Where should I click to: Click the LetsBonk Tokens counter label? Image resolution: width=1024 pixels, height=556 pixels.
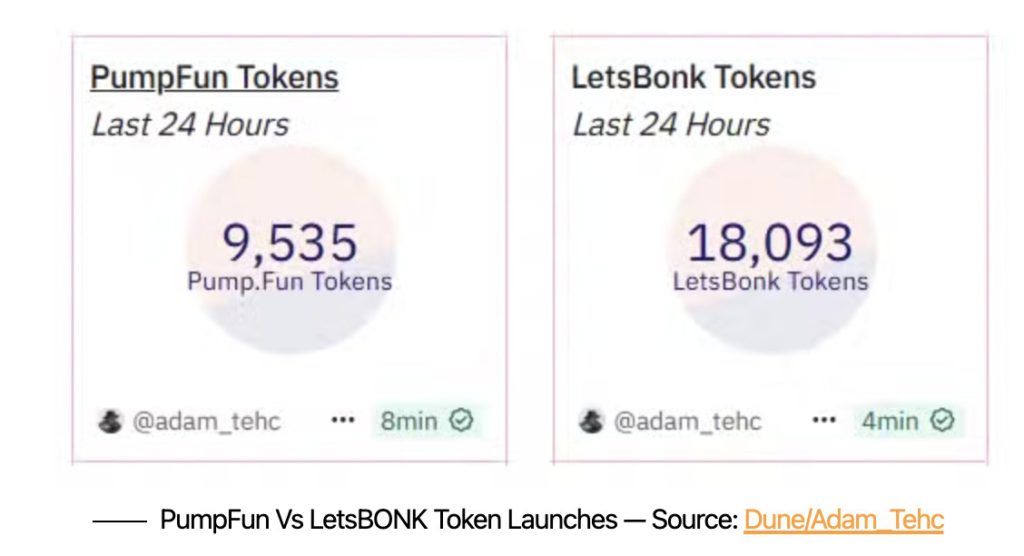click(771, 282)
